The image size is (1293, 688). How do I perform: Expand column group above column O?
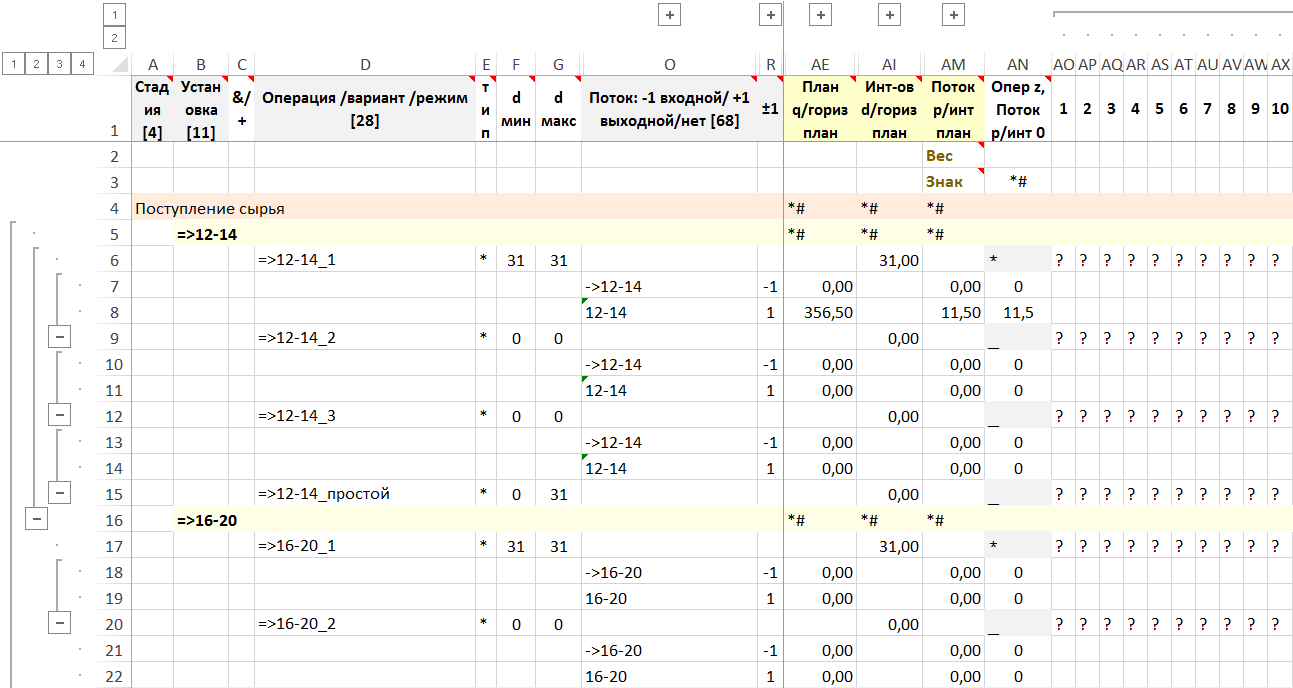[x=669, y=15]
